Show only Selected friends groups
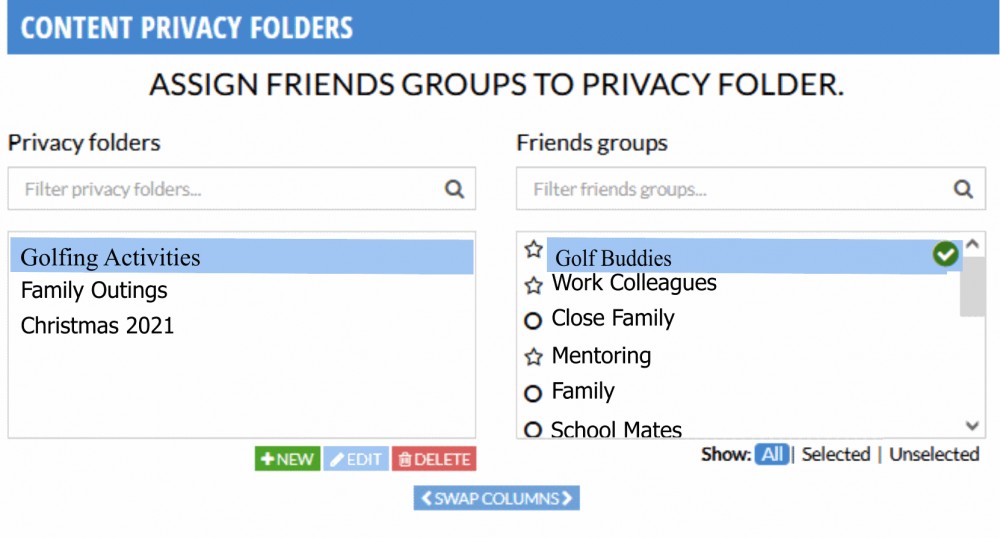Image resolution: width=1000 pixels, height=538 pixels. tap(835, 454)
